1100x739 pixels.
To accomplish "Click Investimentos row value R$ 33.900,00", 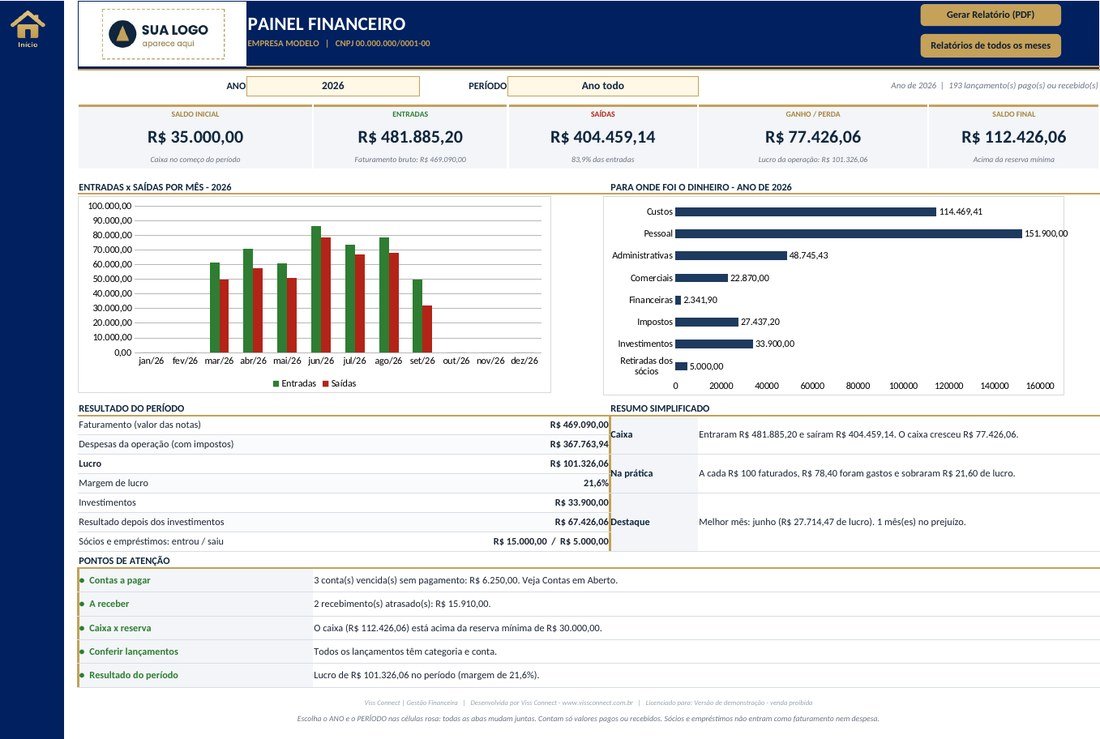I will pyautogui.click(x=582, y=502).
